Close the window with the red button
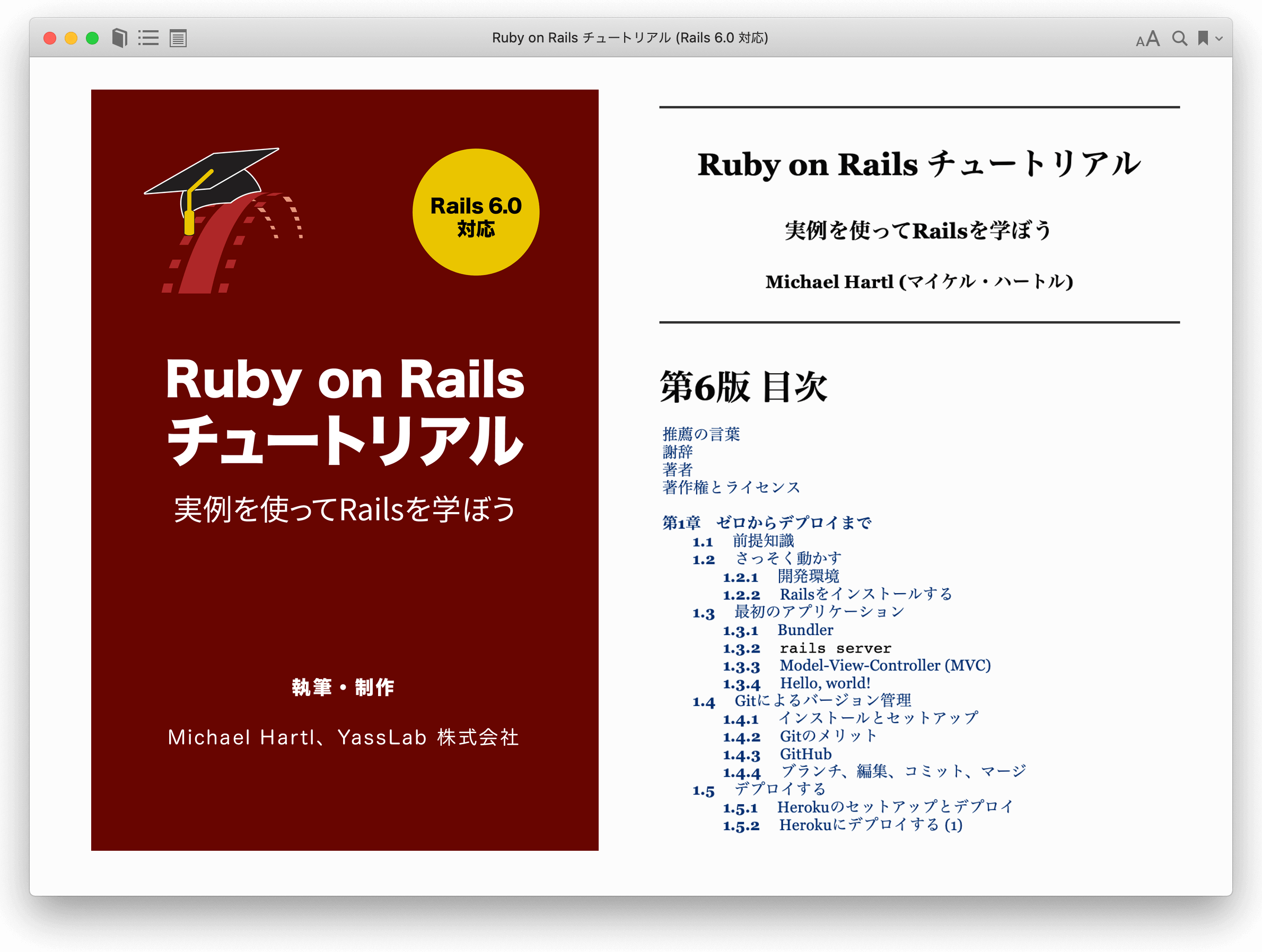The width and height of the screenshot is (1262, 952). click(50, 38)
